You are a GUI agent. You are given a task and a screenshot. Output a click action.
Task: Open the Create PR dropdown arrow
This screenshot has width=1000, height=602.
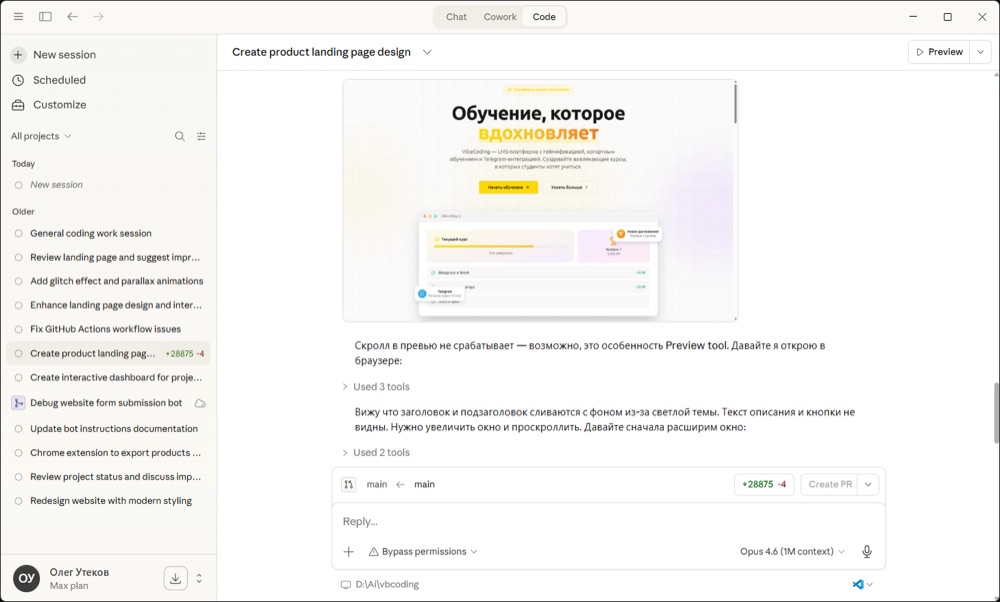coord(868,485)
